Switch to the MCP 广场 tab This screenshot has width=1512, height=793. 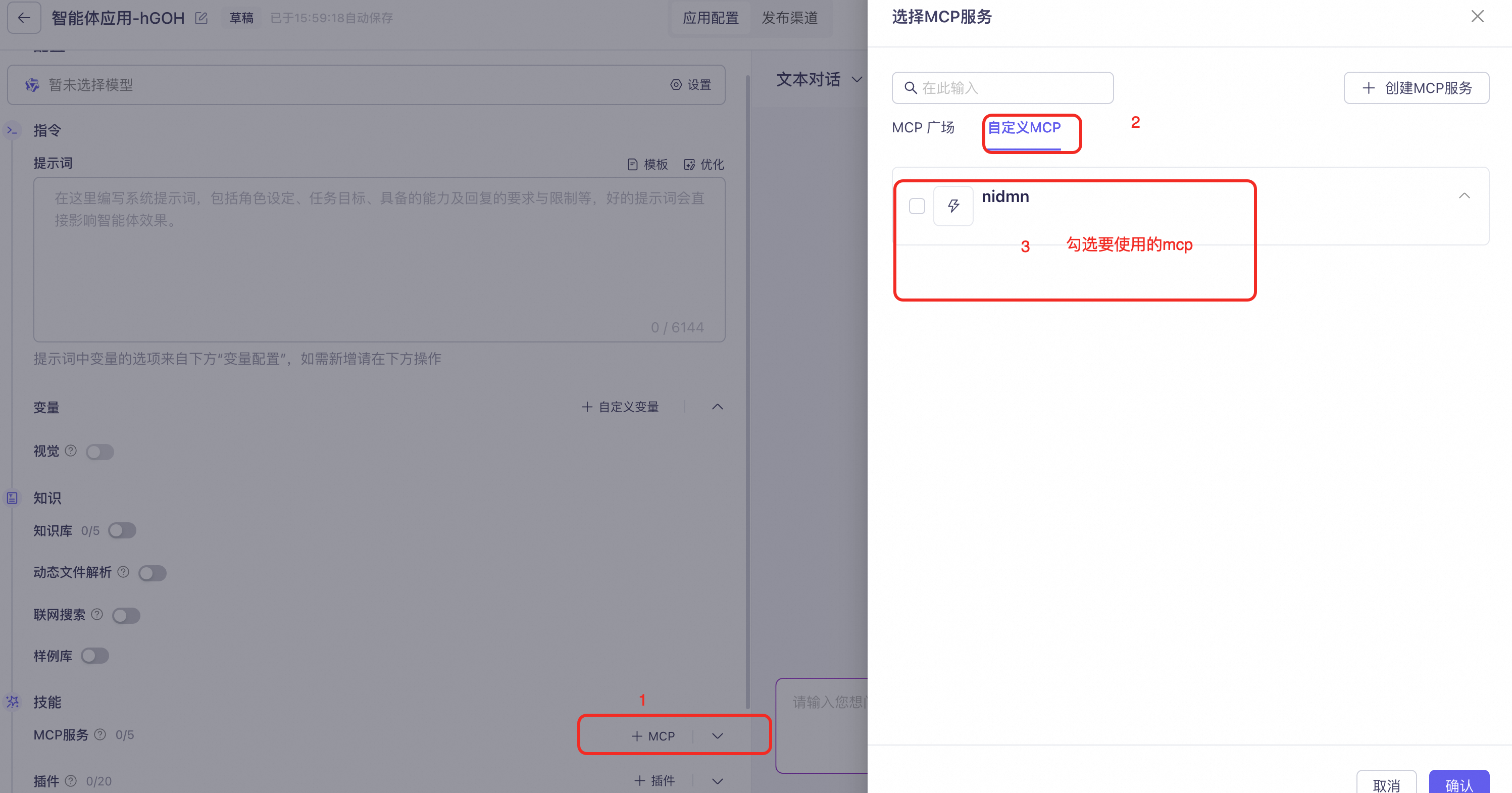pos(923,127)
